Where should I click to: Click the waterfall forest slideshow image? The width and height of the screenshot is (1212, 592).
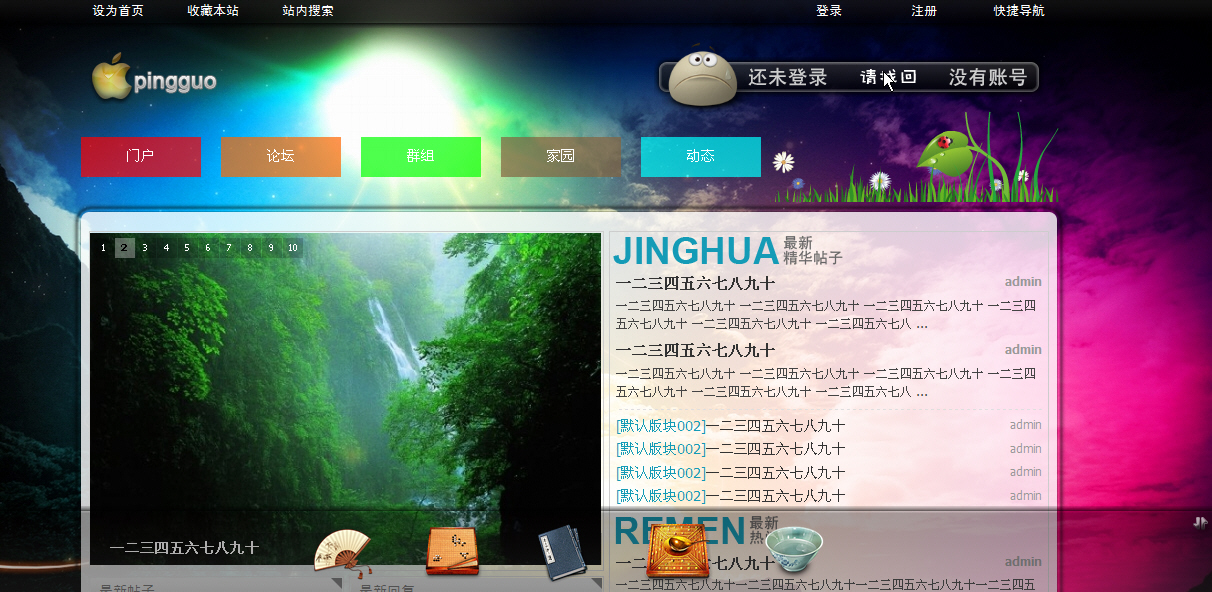345,399
